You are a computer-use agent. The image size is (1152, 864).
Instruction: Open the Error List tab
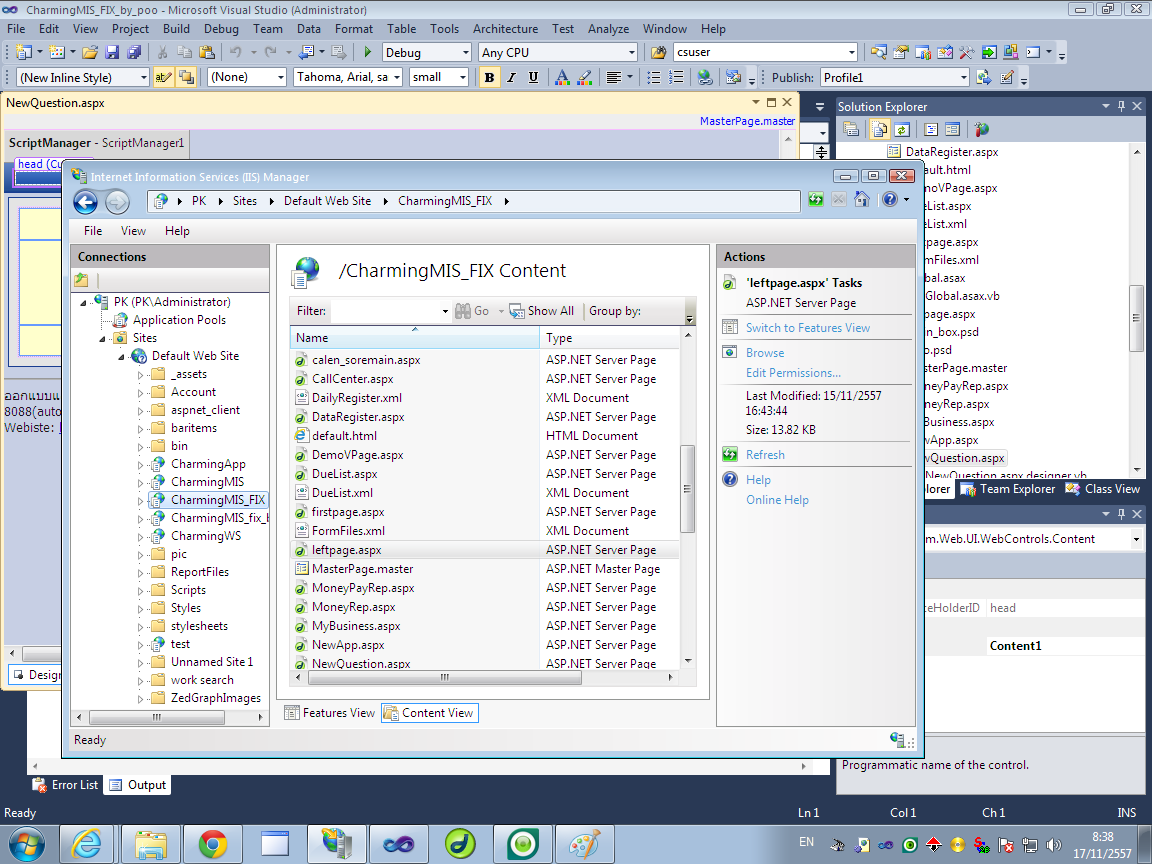pyautogui.click(x=65, y=785)
